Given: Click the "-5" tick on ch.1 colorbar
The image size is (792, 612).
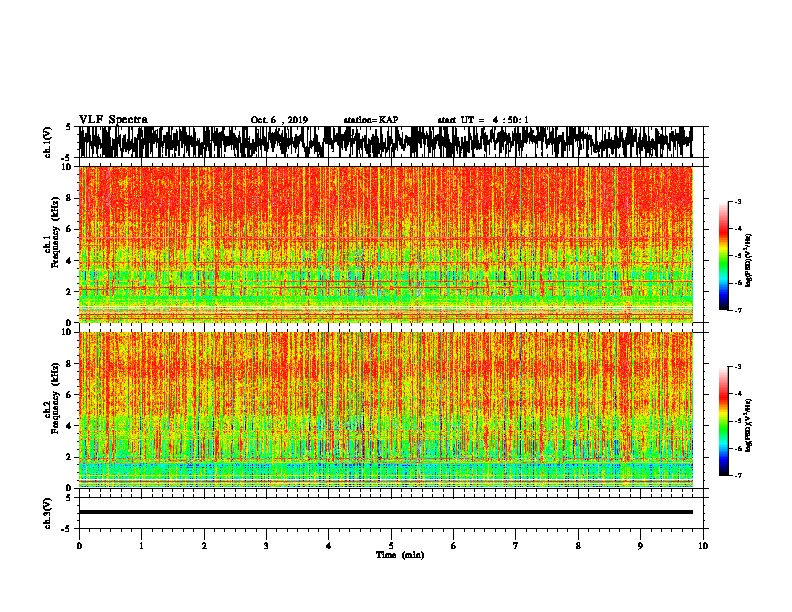Looking at the screenshot, I should 738,256.
